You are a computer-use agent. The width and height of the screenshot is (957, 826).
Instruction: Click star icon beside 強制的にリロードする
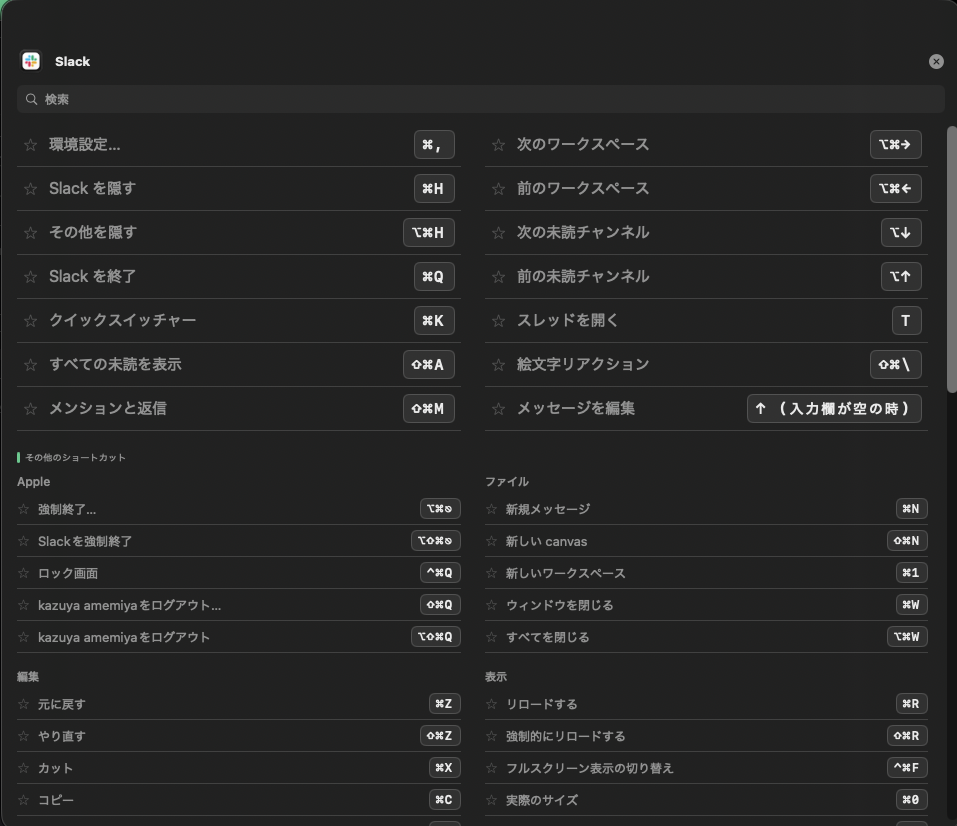click(x=491, y=736)
